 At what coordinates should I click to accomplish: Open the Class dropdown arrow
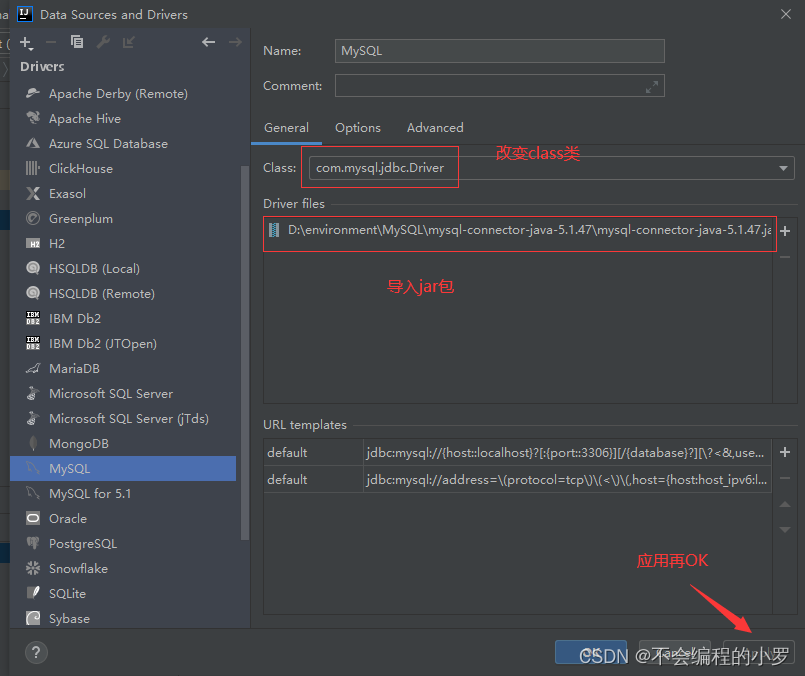pos(783,168)
